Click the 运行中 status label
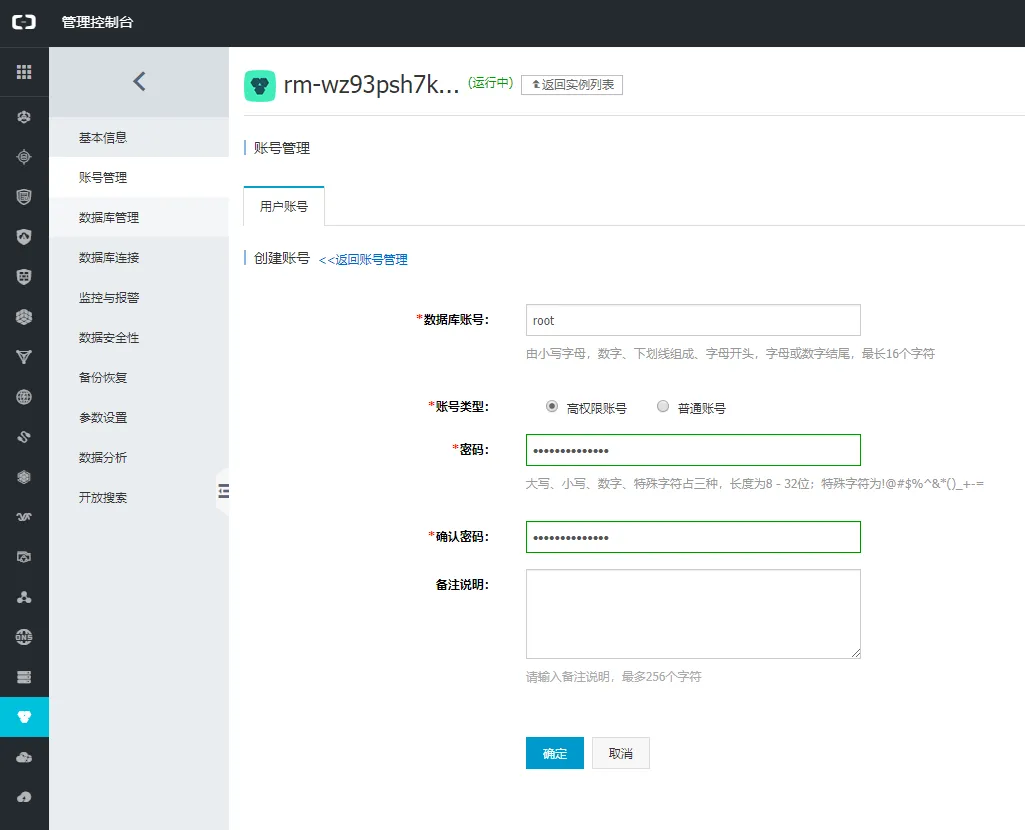 point(490,83)
